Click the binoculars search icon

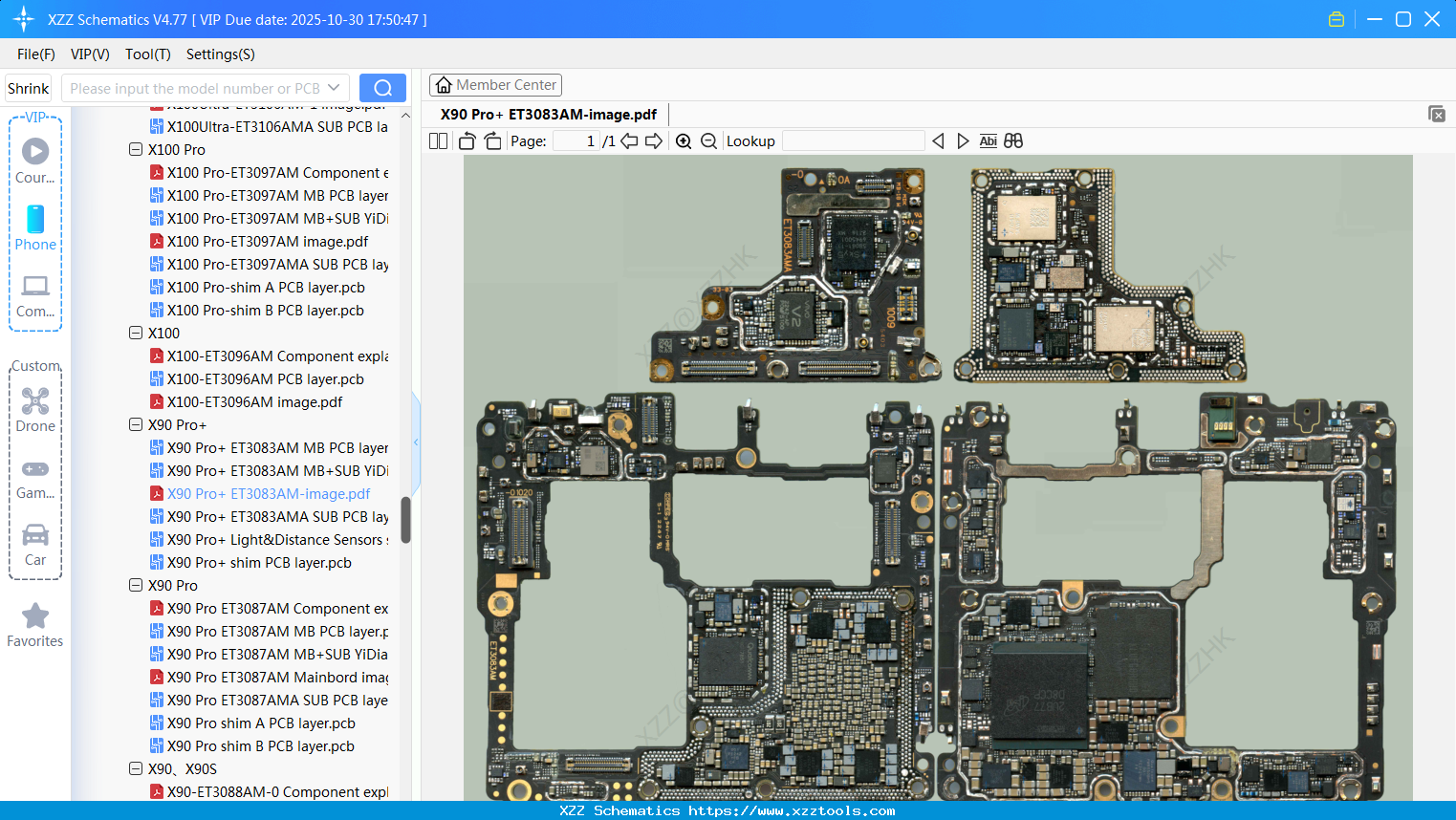[x=1013, y=141]
